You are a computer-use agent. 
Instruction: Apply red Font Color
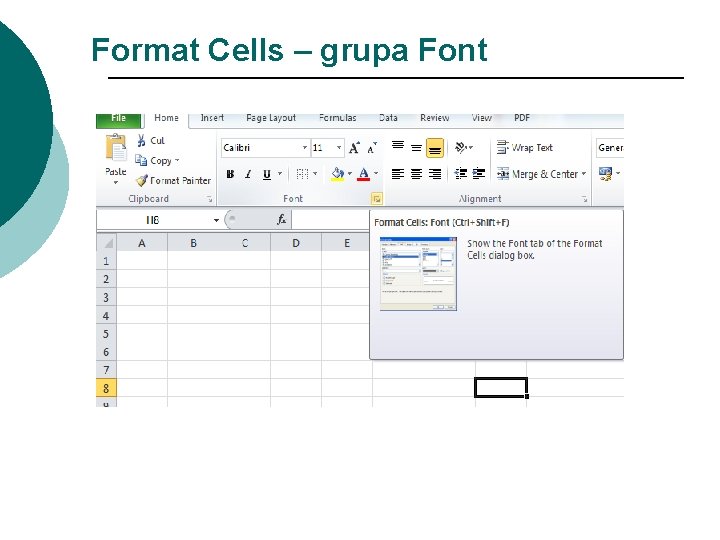point(364,174)
